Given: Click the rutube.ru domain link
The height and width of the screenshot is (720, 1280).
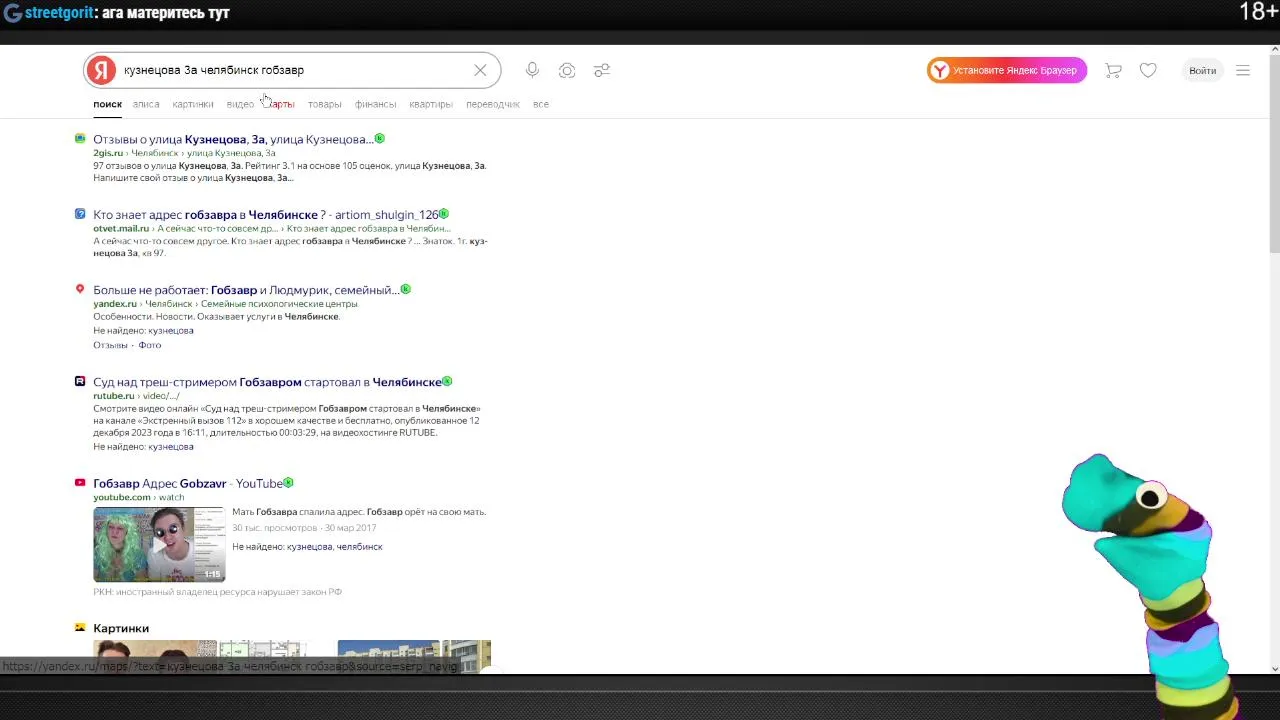Looking at the screenshot, I should (113, 396).
